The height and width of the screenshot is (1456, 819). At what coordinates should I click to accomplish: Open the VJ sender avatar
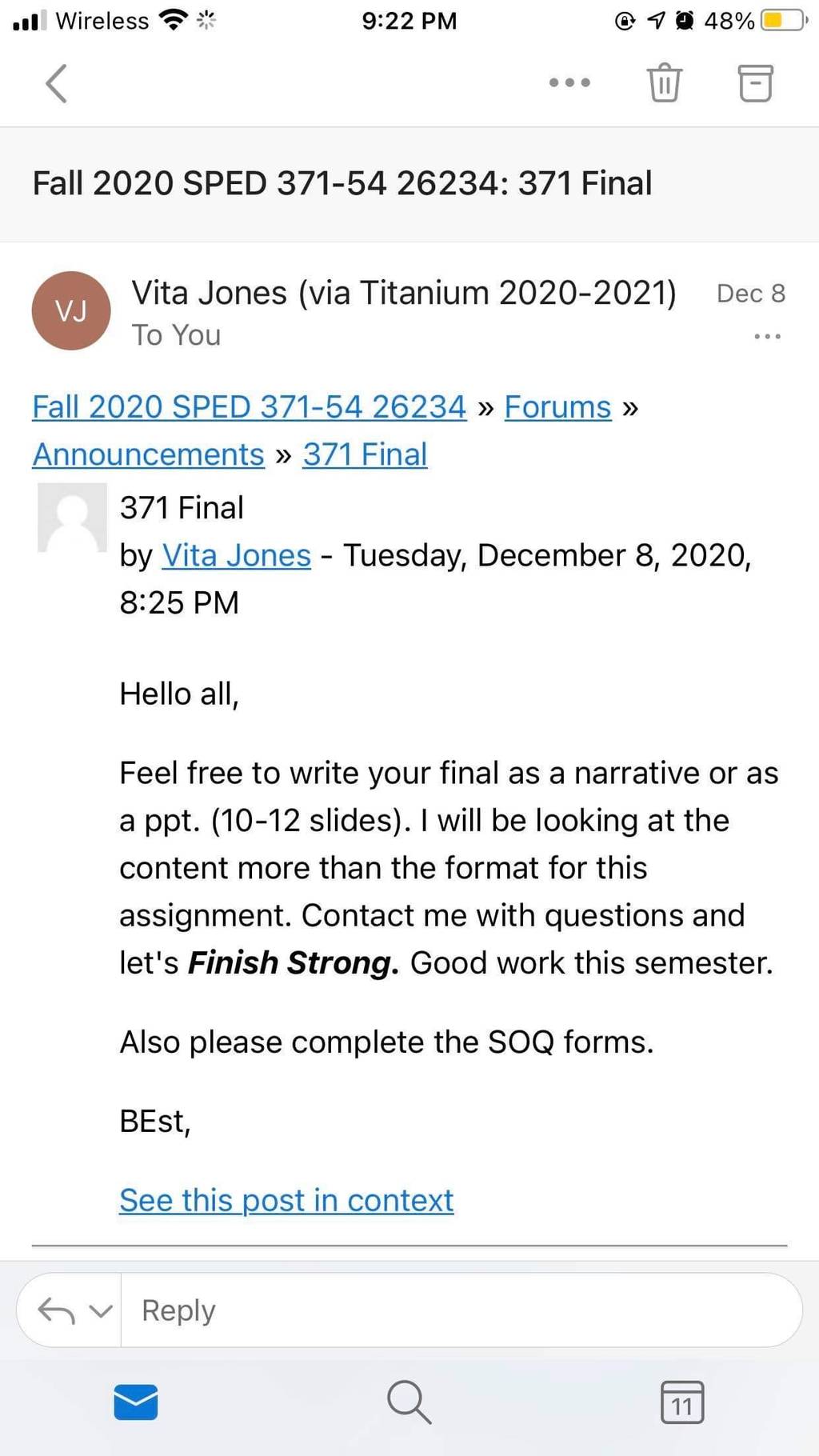[71, 310]
